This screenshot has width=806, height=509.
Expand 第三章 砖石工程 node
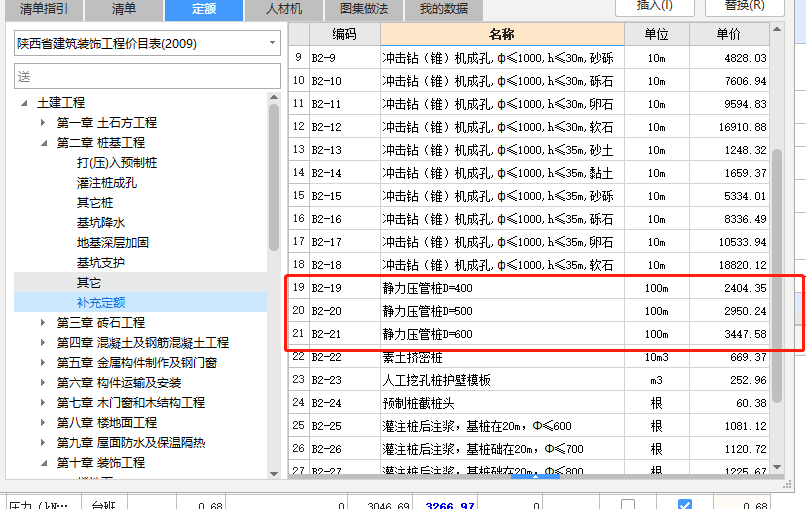[x=43, y=323]
